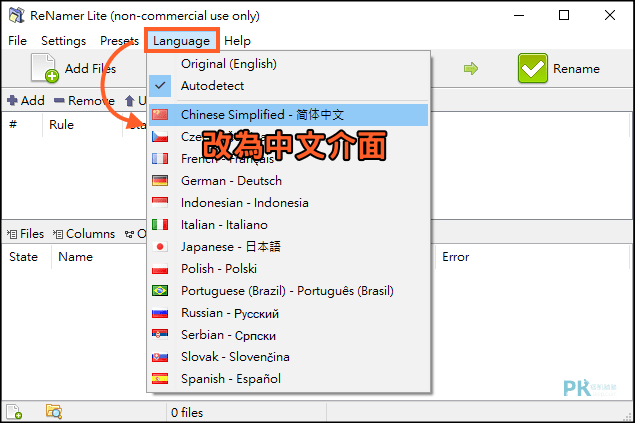Click the French flag icon
Screen dimensions: 635x423
(x=160, y=159)
